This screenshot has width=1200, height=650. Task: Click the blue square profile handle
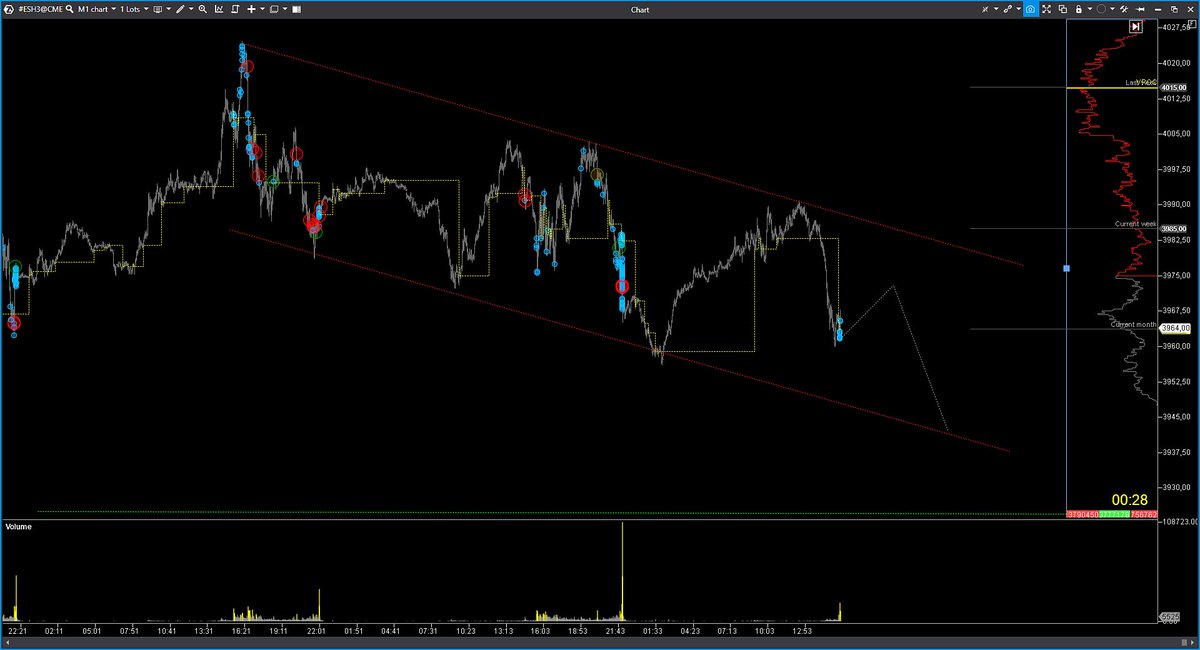click(x=1067, y=269)
